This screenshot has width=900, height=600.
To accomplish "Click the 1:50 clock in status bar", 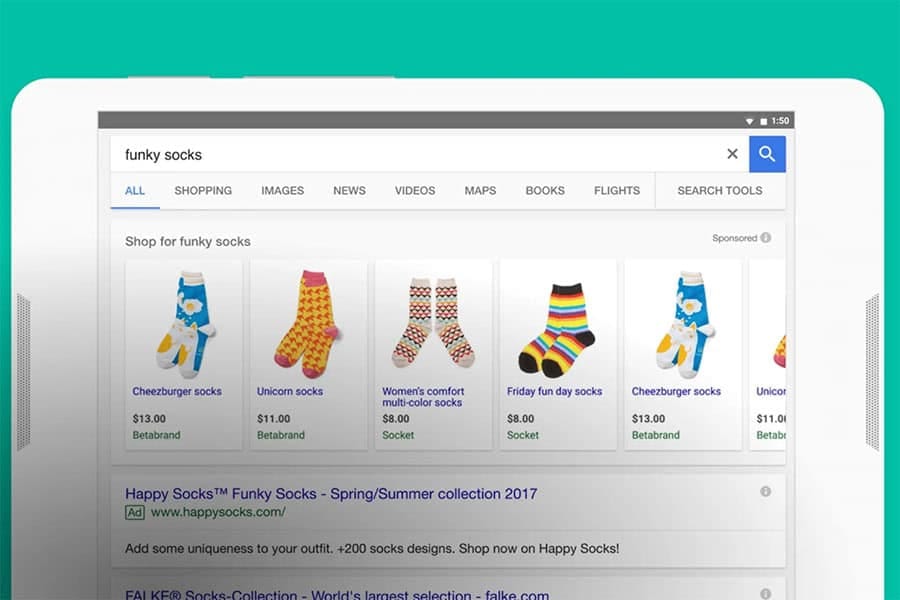I will coord(780,121).
